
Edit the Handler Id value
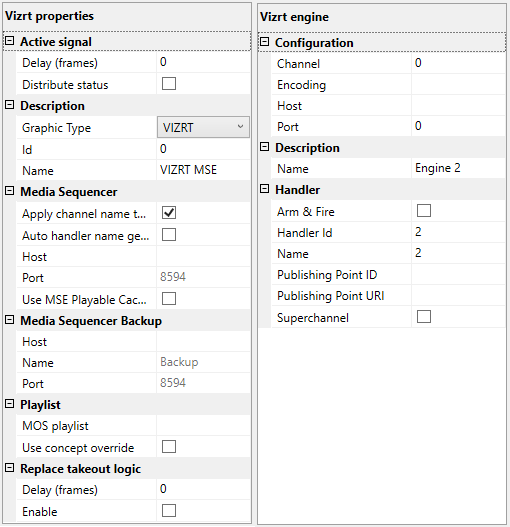coord(458,232)
